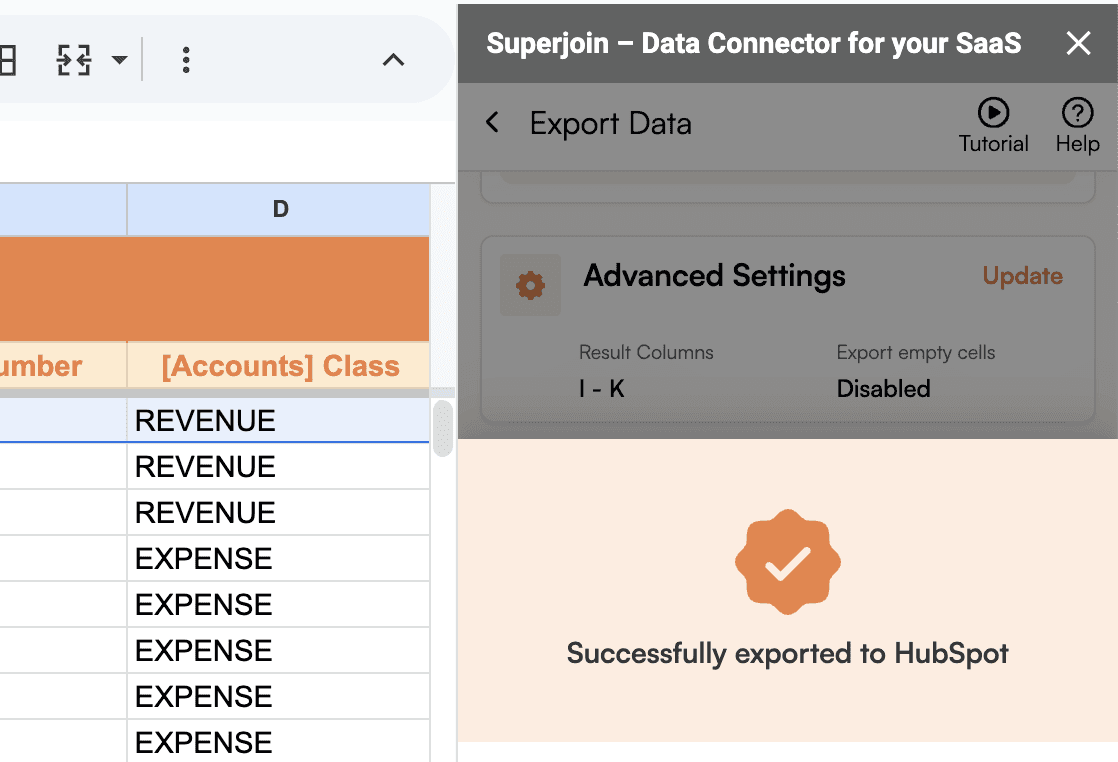
Task: Collapse the toolbar with the up chevron
Action: (394, 60)
